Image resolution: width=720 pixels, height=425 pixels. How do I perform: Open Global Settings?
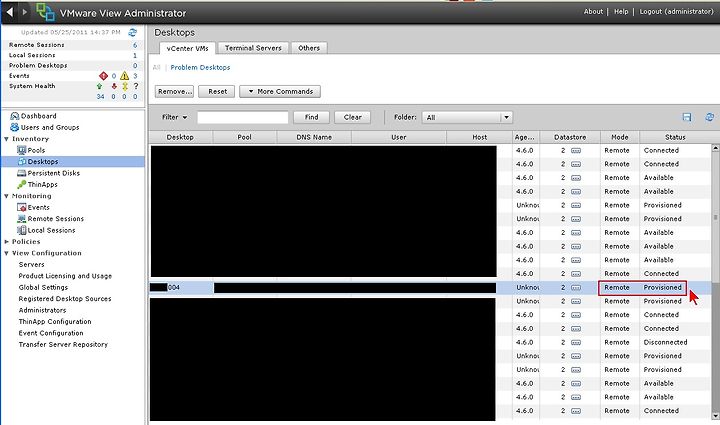43,287
